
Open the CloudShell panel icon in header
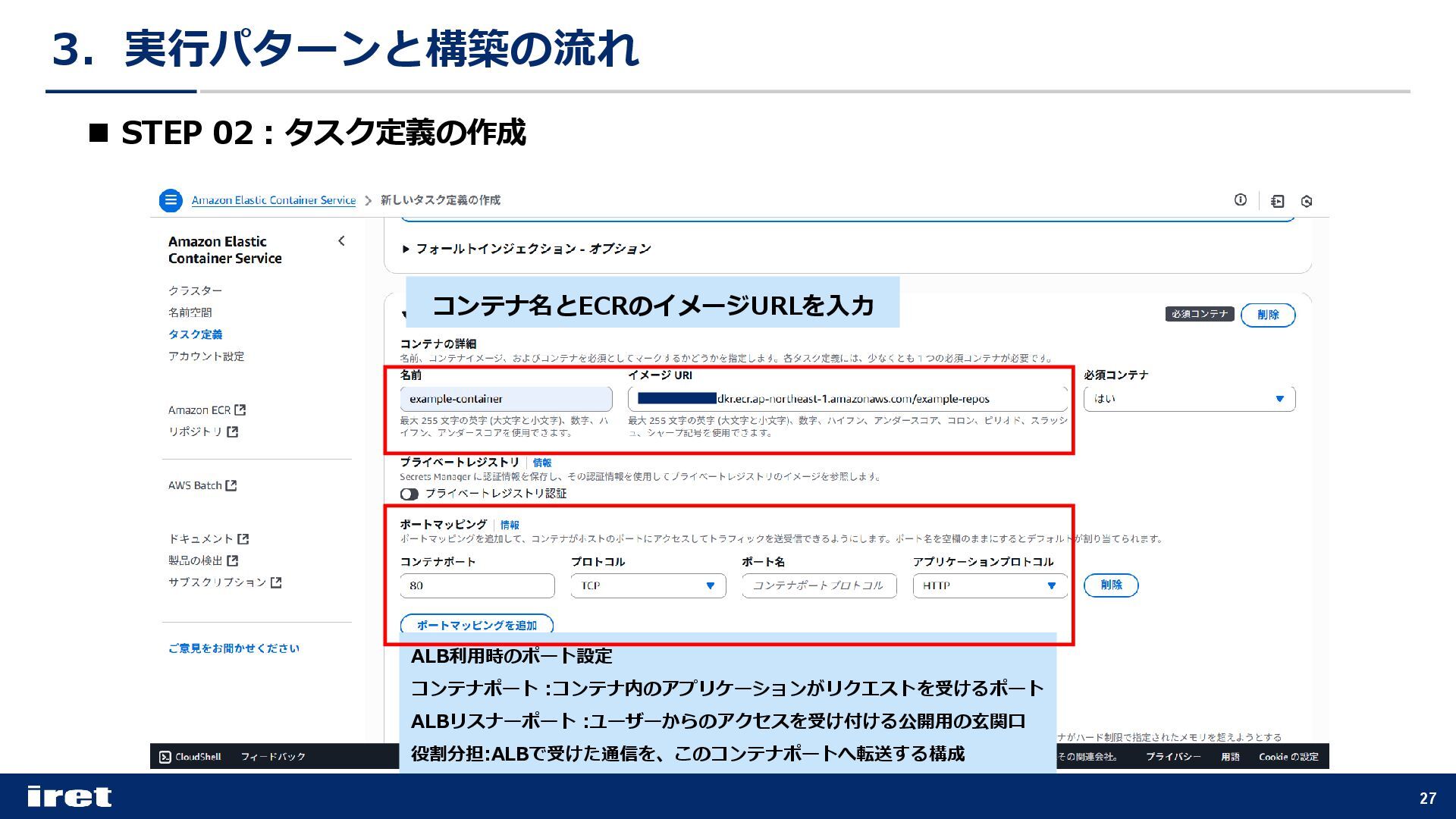(1278, 201)
